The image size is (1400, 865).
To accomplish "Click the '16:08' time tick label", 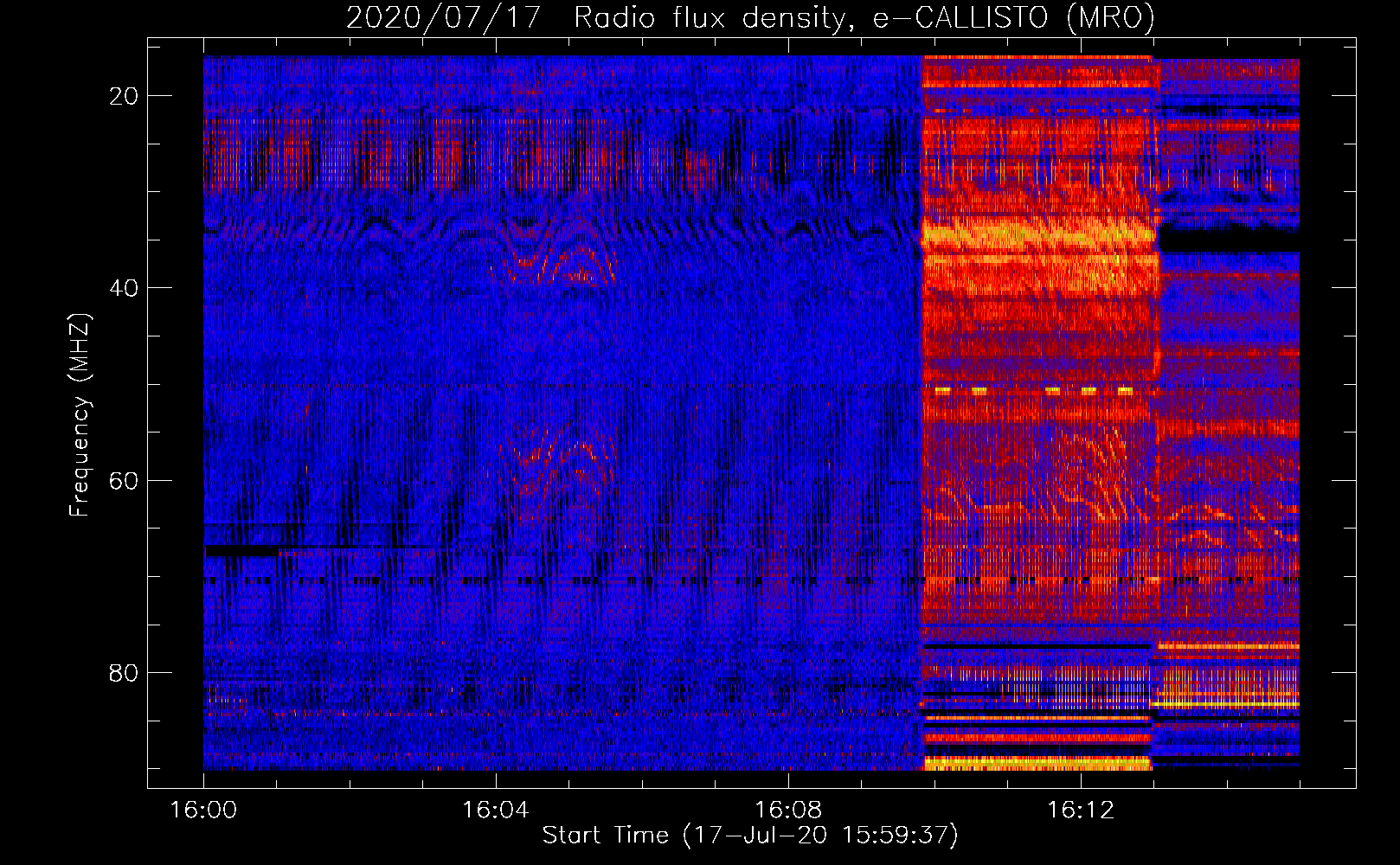I will click(x=787, y=811).
